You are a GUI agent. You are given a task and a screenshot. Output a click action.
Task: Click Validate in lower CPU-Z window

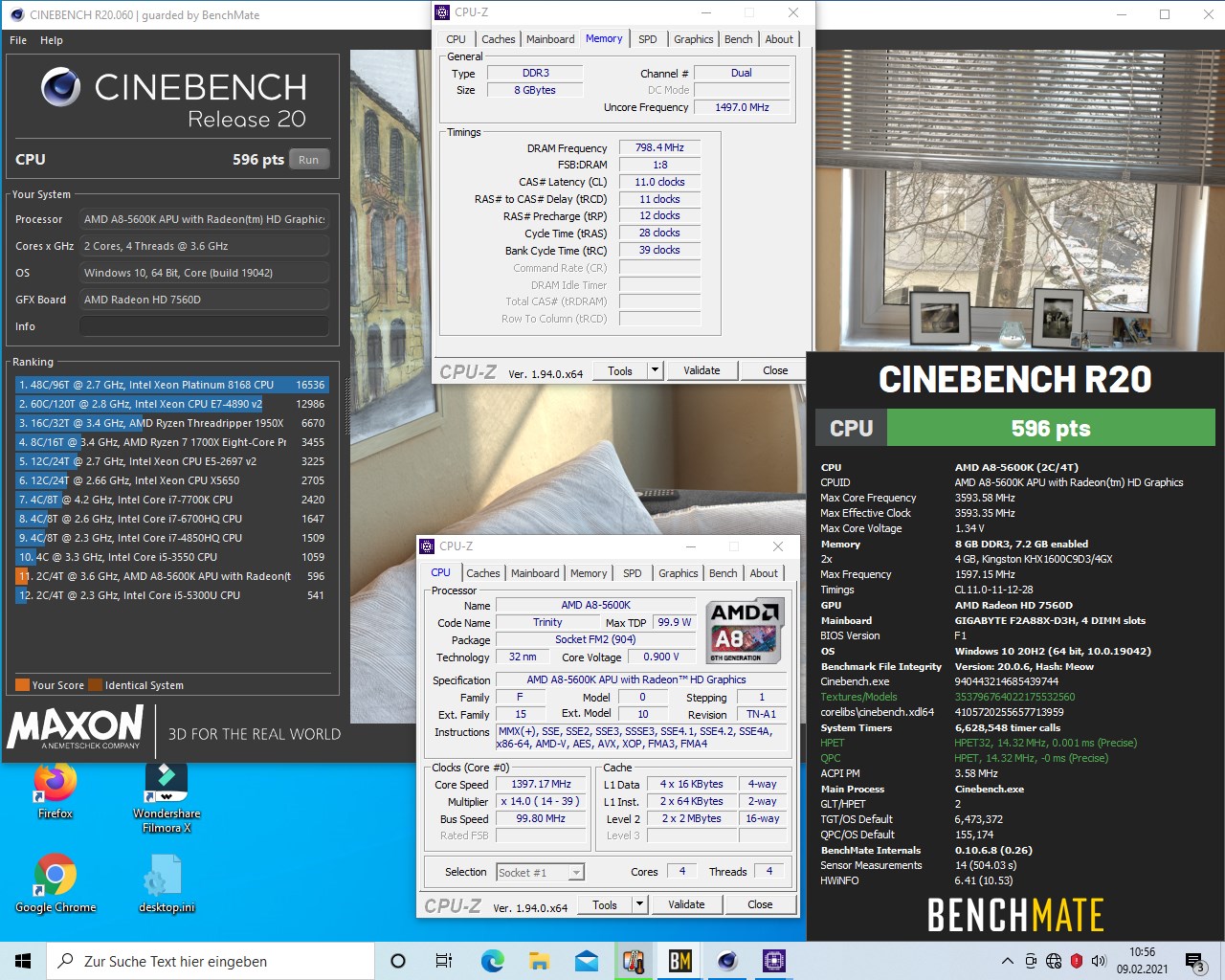click(x=686, y=904)
